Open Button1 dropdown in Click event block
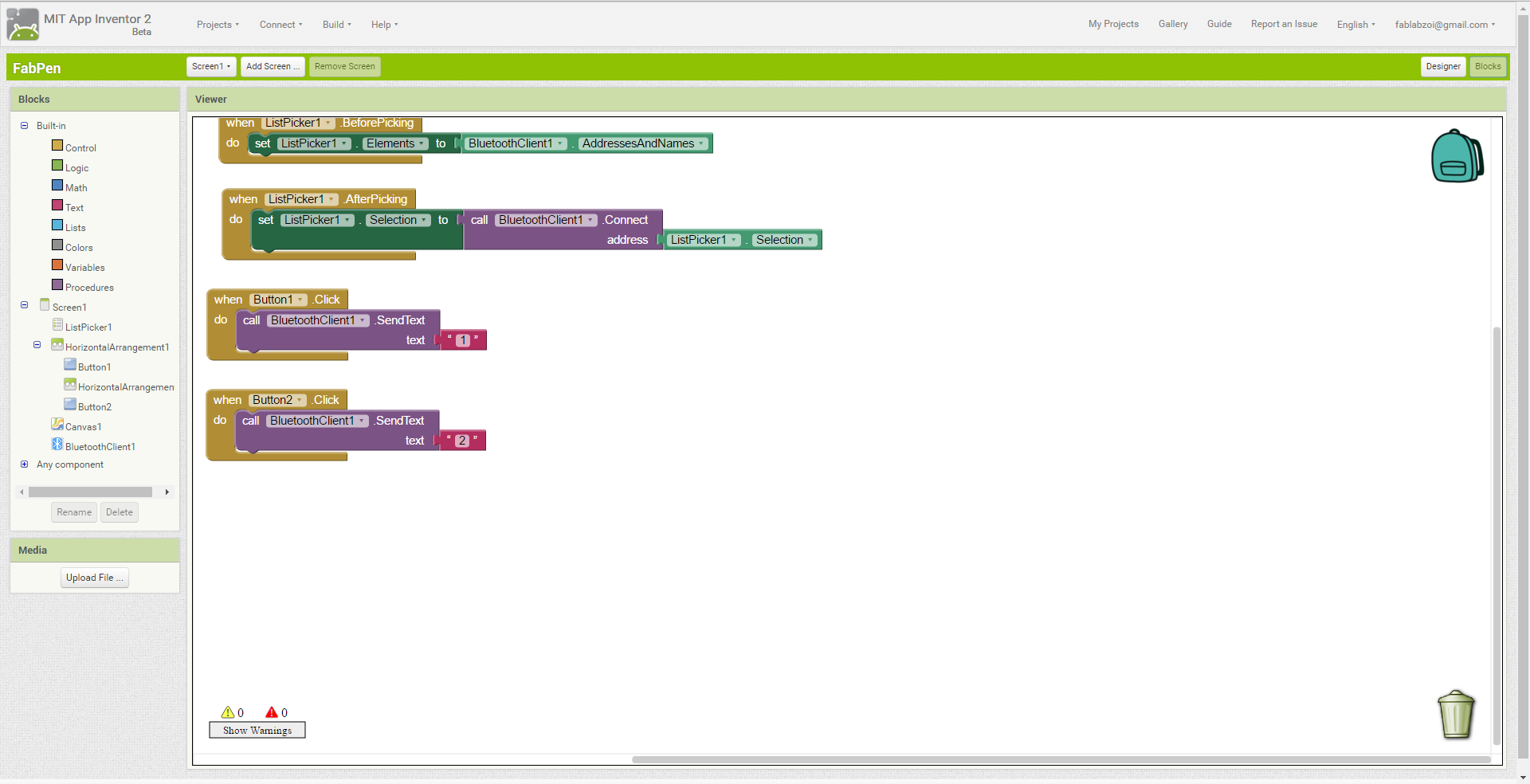Image resolution: width=1530 pixels, height=784 pixels. 278,300
